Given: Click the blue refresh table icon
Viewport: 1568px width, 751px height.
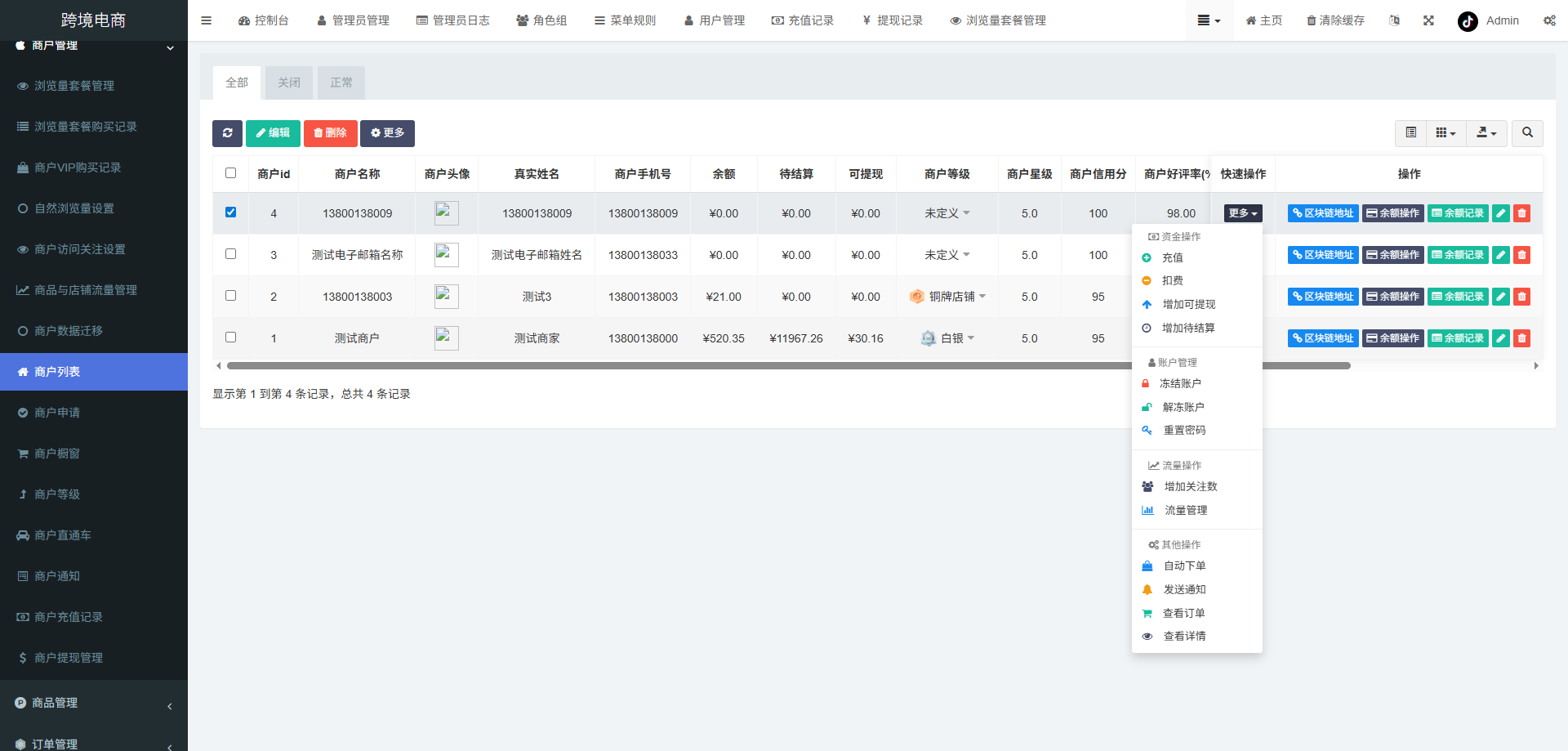Looking at the screenshot, I should click(227, 133).
